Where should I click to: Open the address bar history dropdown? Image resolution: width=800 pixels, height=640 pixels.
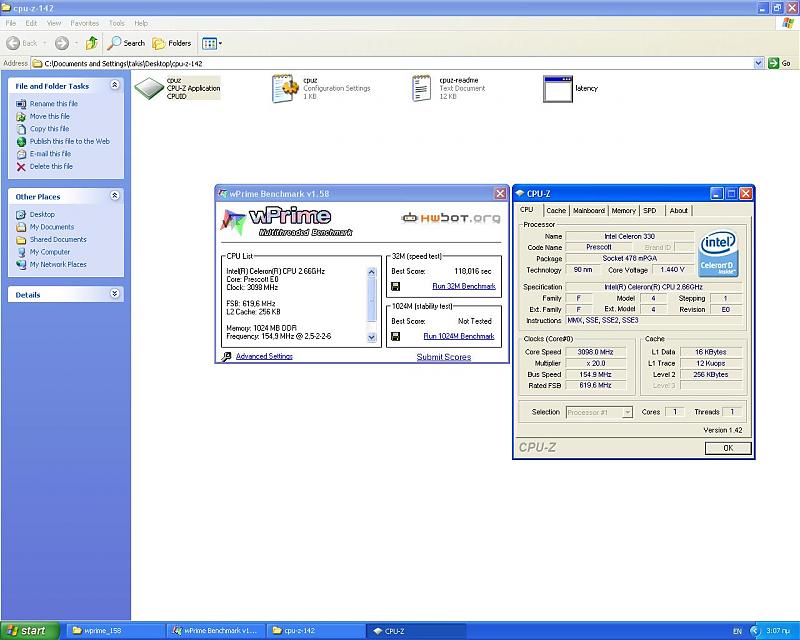759,63
